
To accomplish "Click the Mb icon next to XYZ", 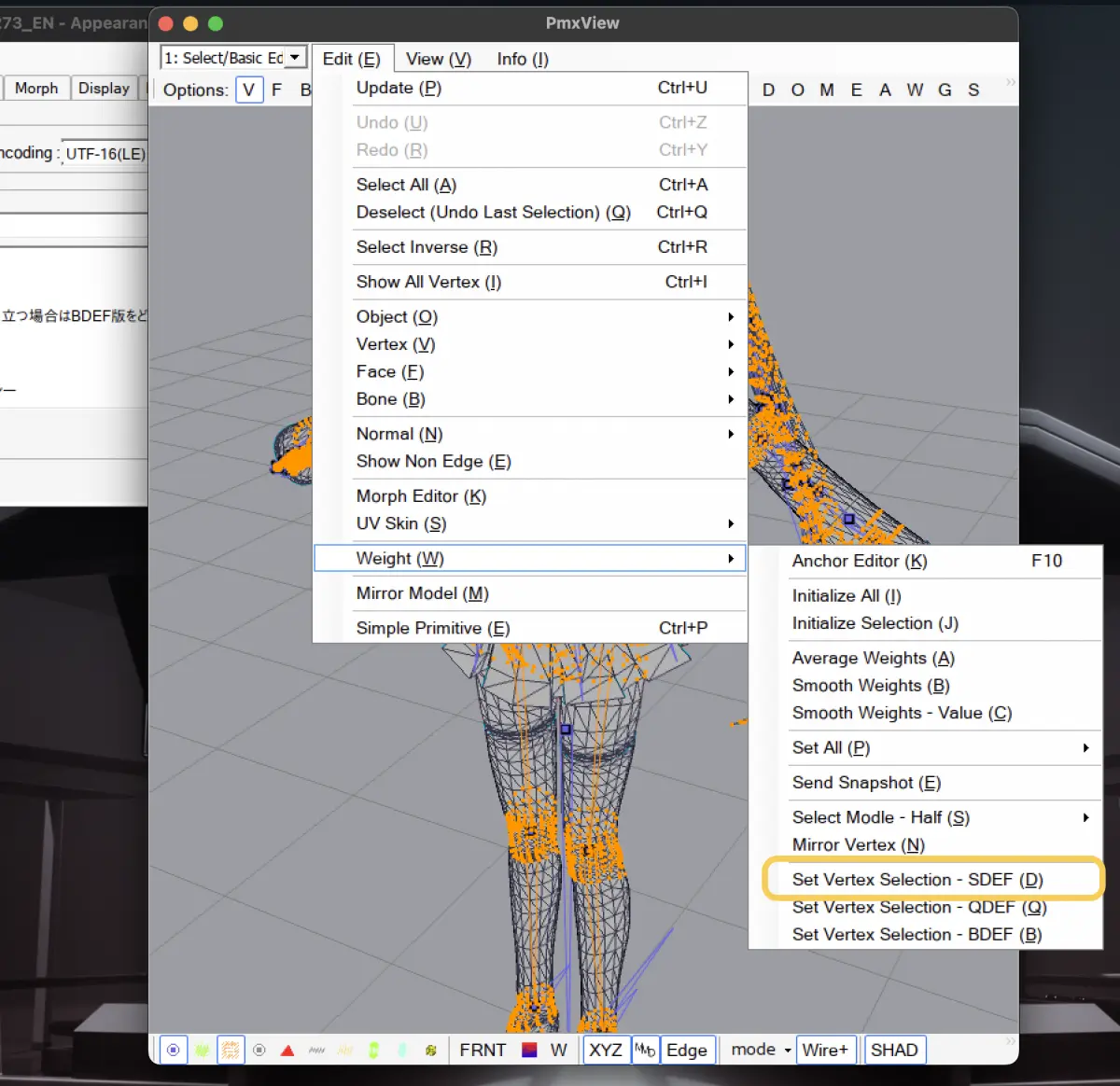I will tap(645, 1051).
